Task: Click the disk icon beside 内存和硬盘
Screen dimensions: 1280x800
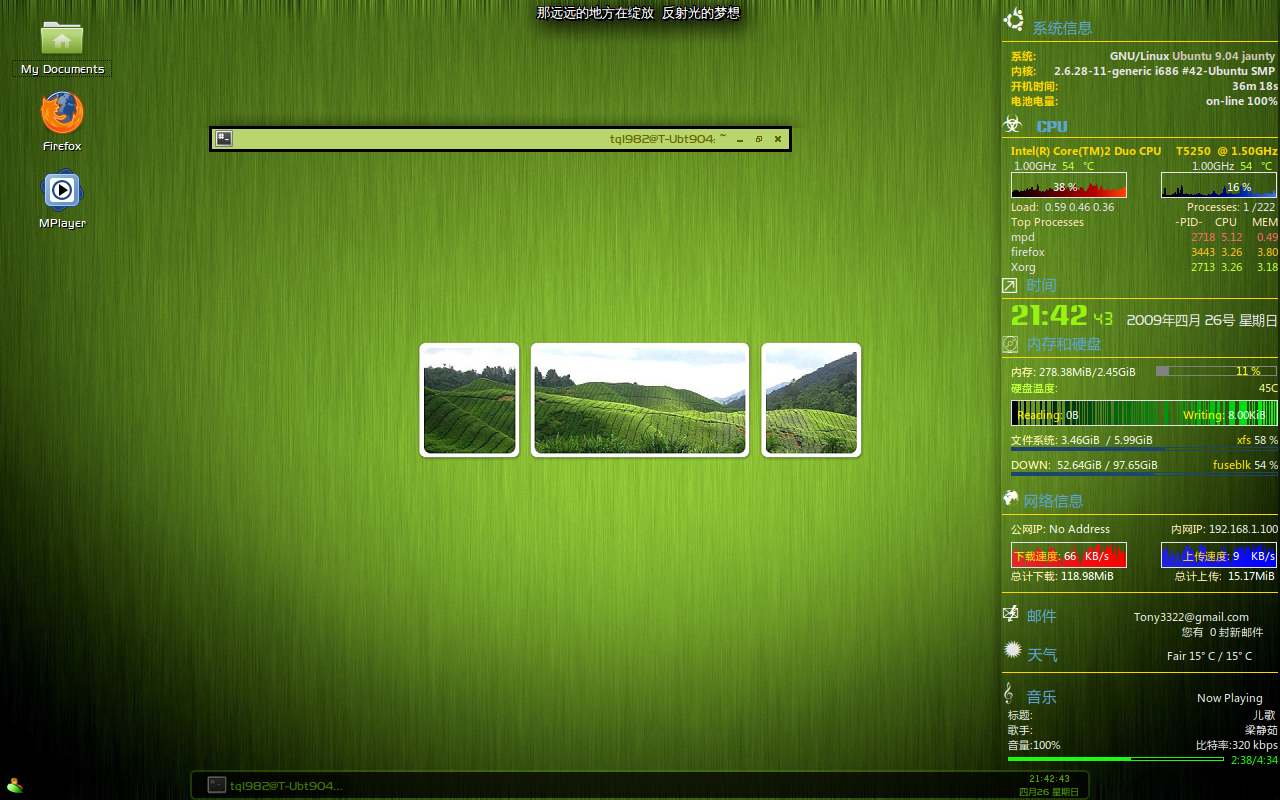Action: point(1010,344)
